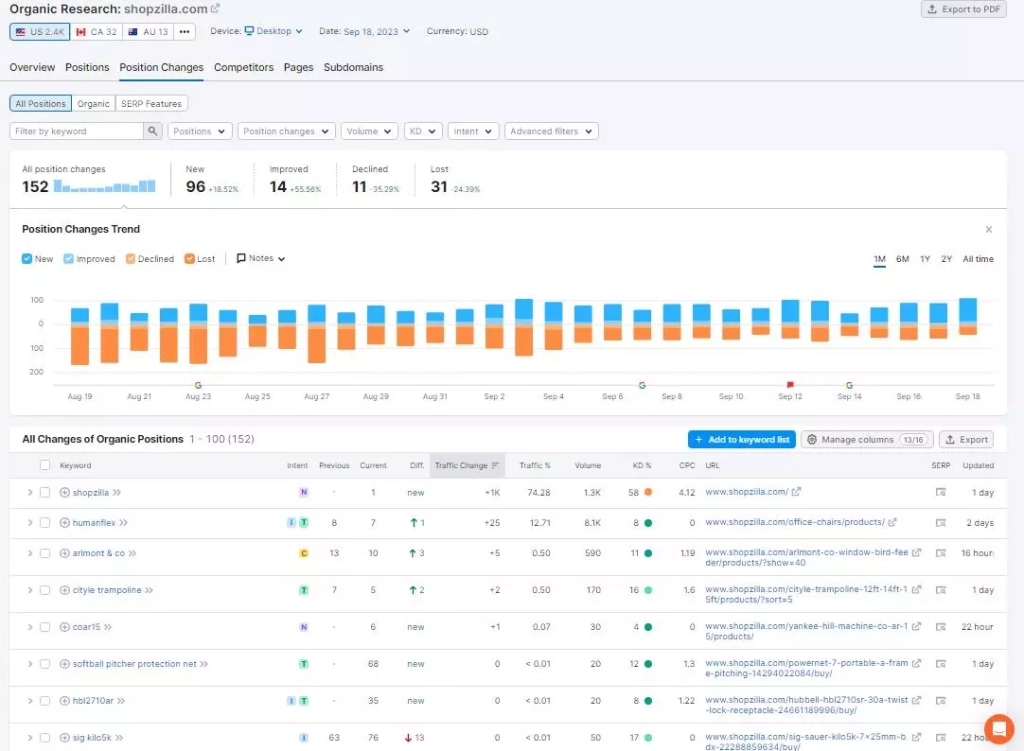
Task: Close the Position Changes Trend panel
Action: [989, 229]
